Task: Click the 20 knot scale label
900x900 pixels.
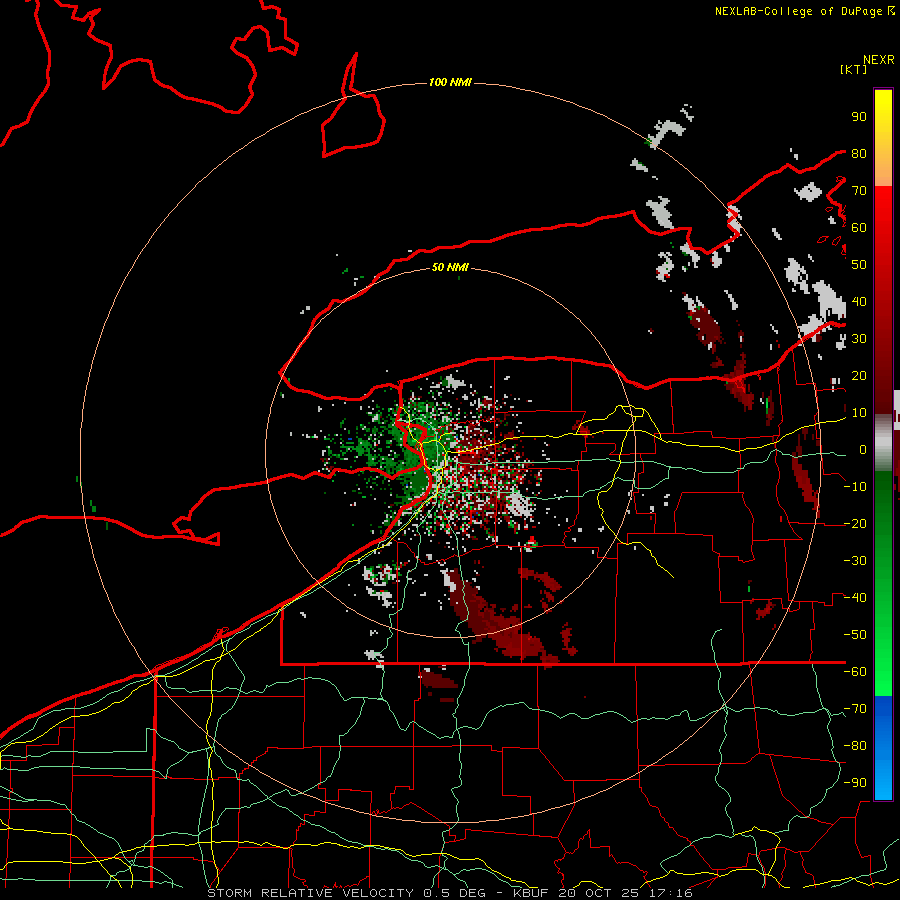Action: click(859, 375)
